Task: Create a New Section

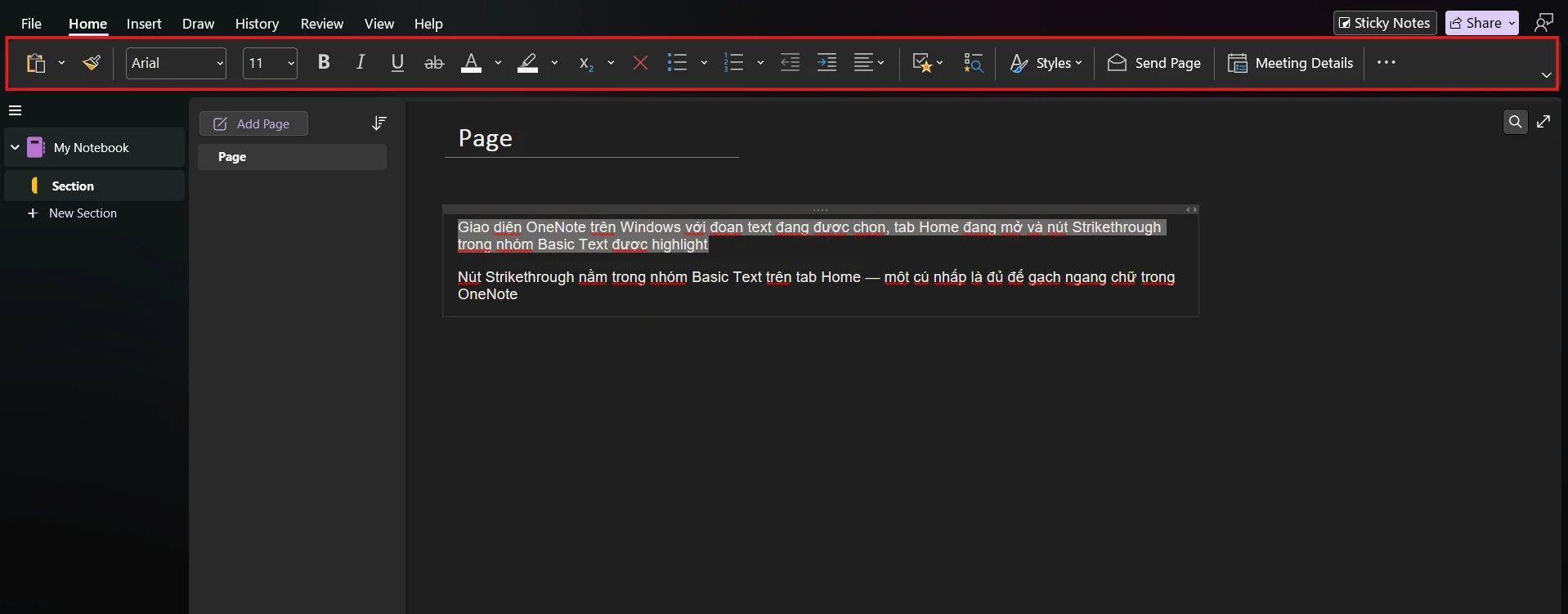Action: tap(72, 213)
